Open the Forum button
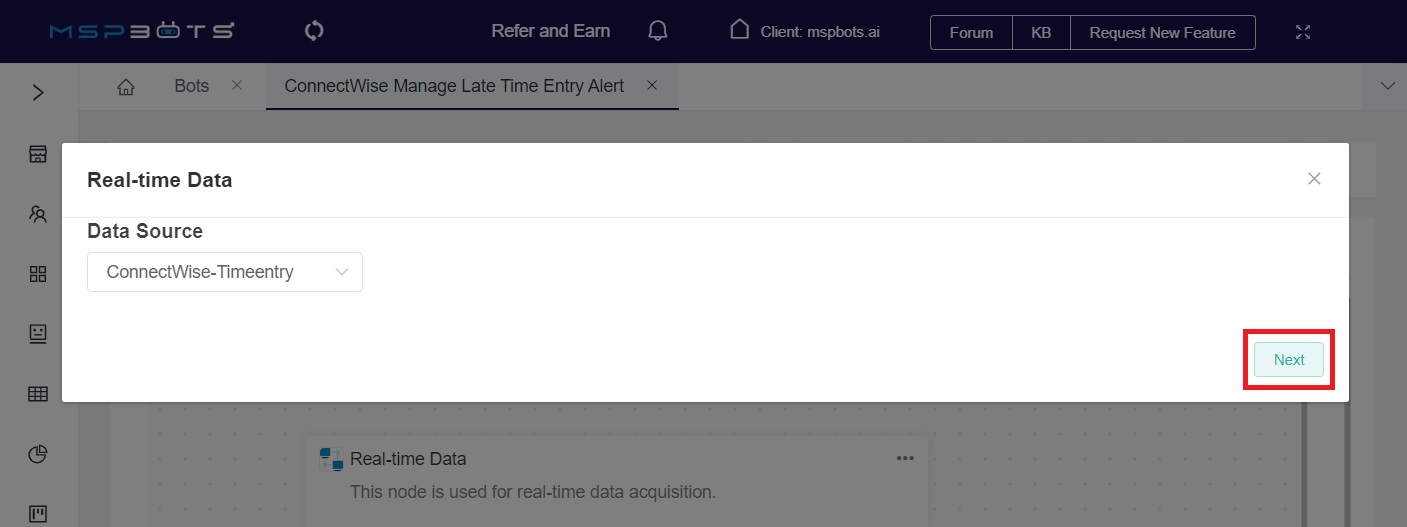This screenshot has height=527, width=1407. tap(971, 32)
